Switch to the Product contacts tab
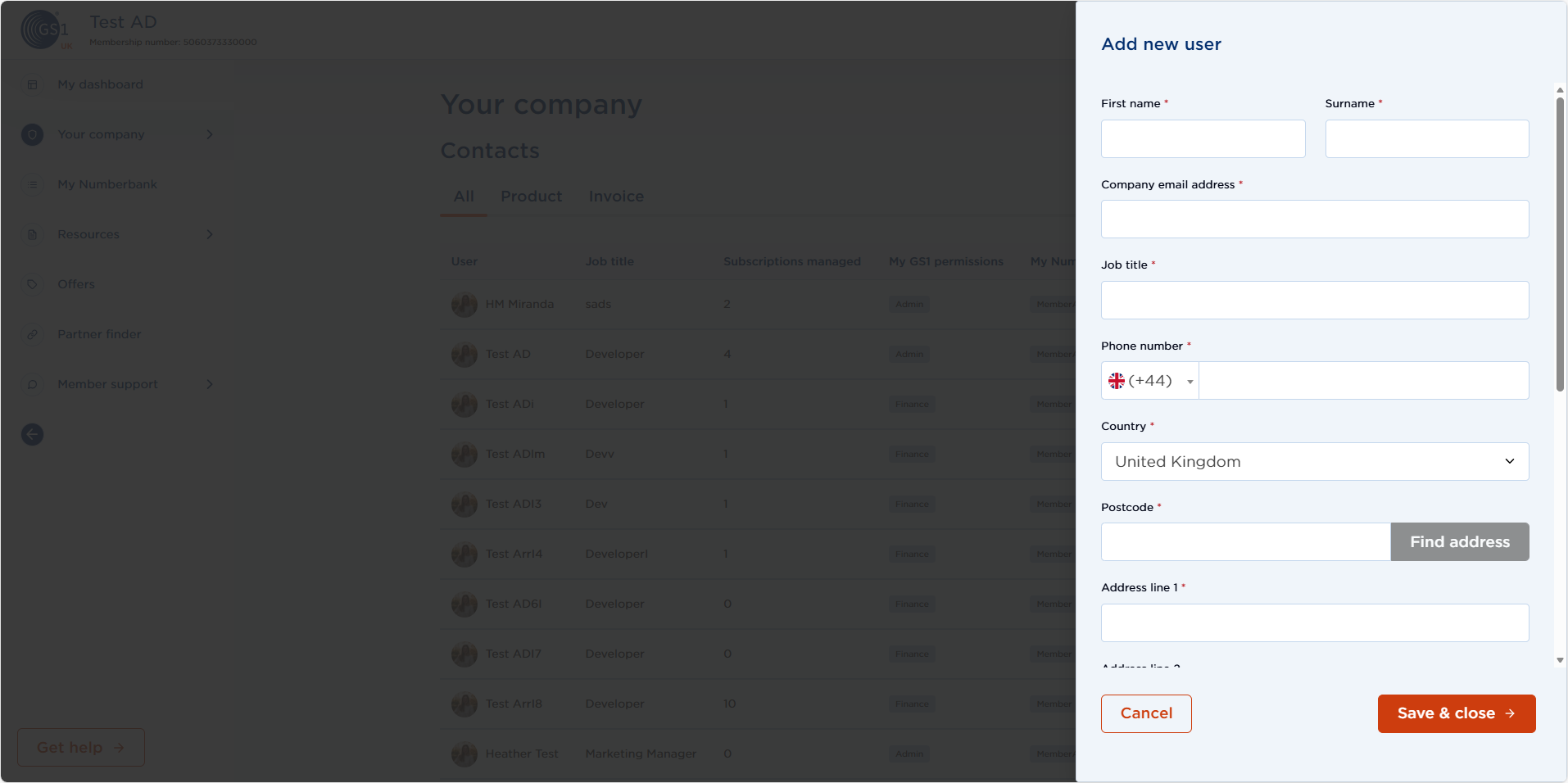 click(x=531, y=197)
